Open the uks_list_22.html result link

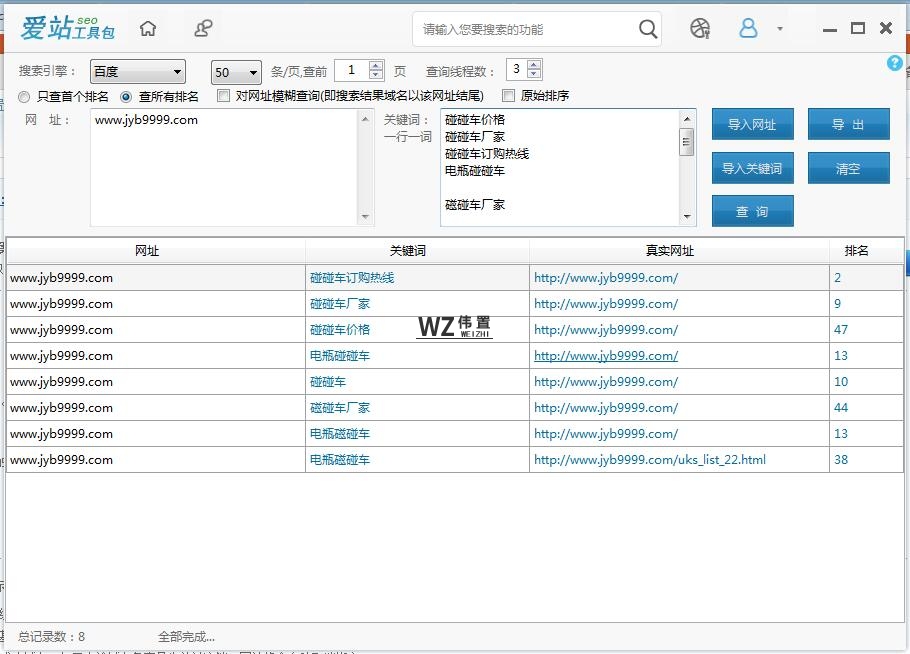(x=649, y=460)
